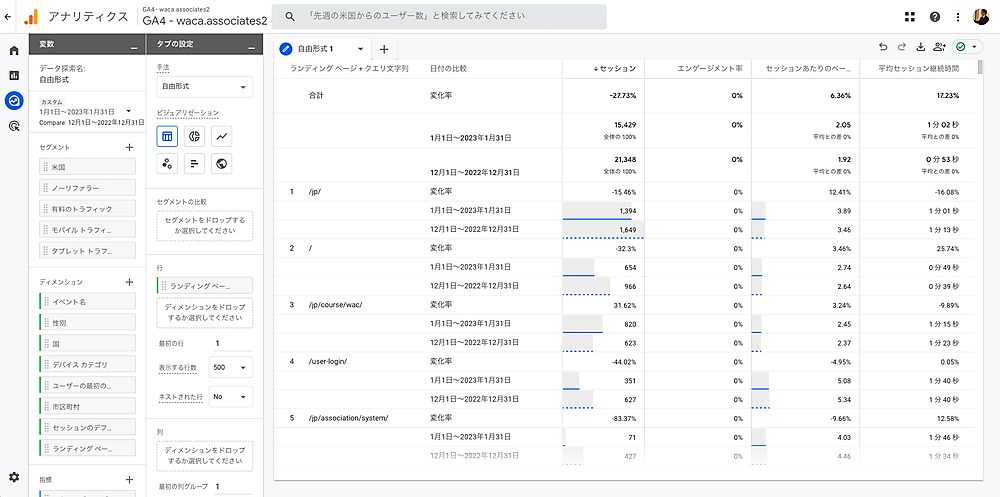This screenshot has width=1000, height=497.
Task: Undo the last change
Action: pyautogui.click(x=883, y=47)
